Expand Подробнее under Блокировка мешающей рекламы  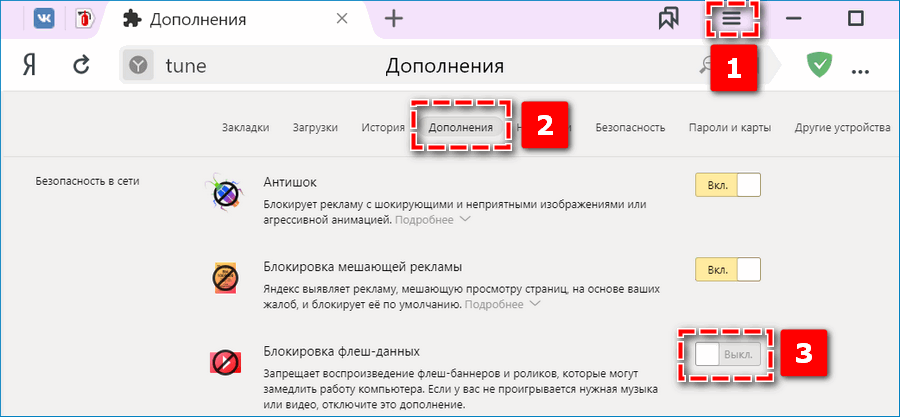[x=503, y=304]
